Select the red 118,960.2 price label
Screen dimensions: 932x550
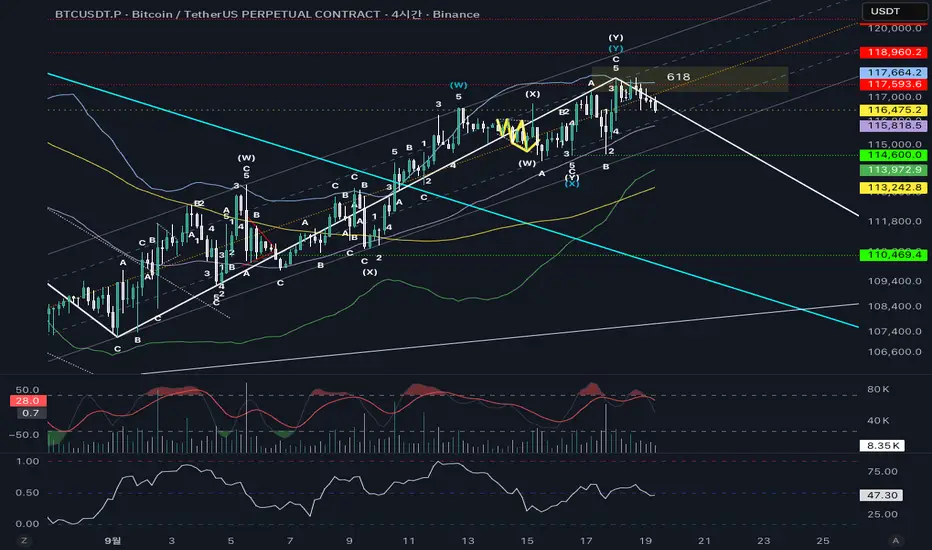point(894,52)
